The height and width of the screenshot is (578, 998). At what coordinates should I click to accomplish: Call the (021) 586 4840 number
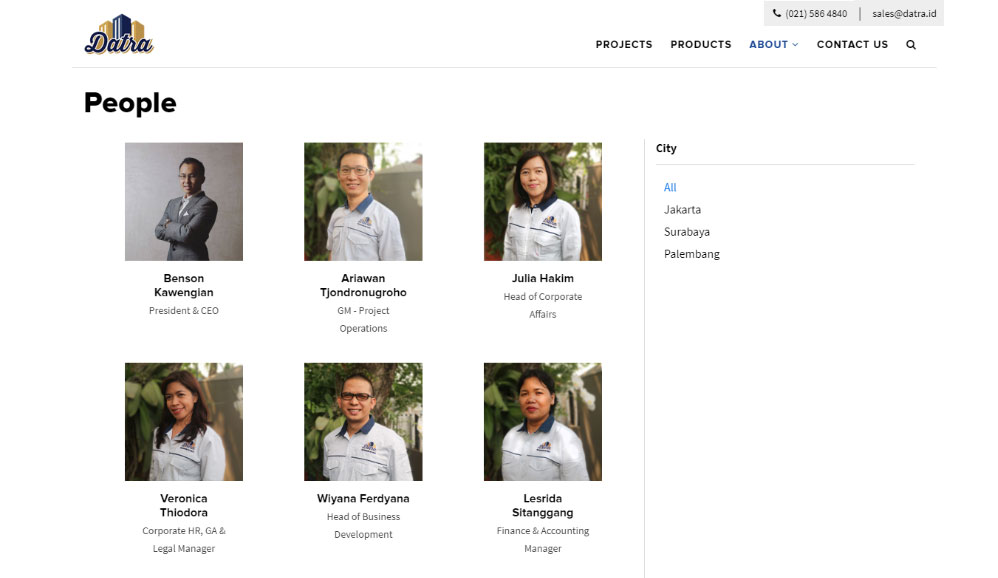[816, 13]
